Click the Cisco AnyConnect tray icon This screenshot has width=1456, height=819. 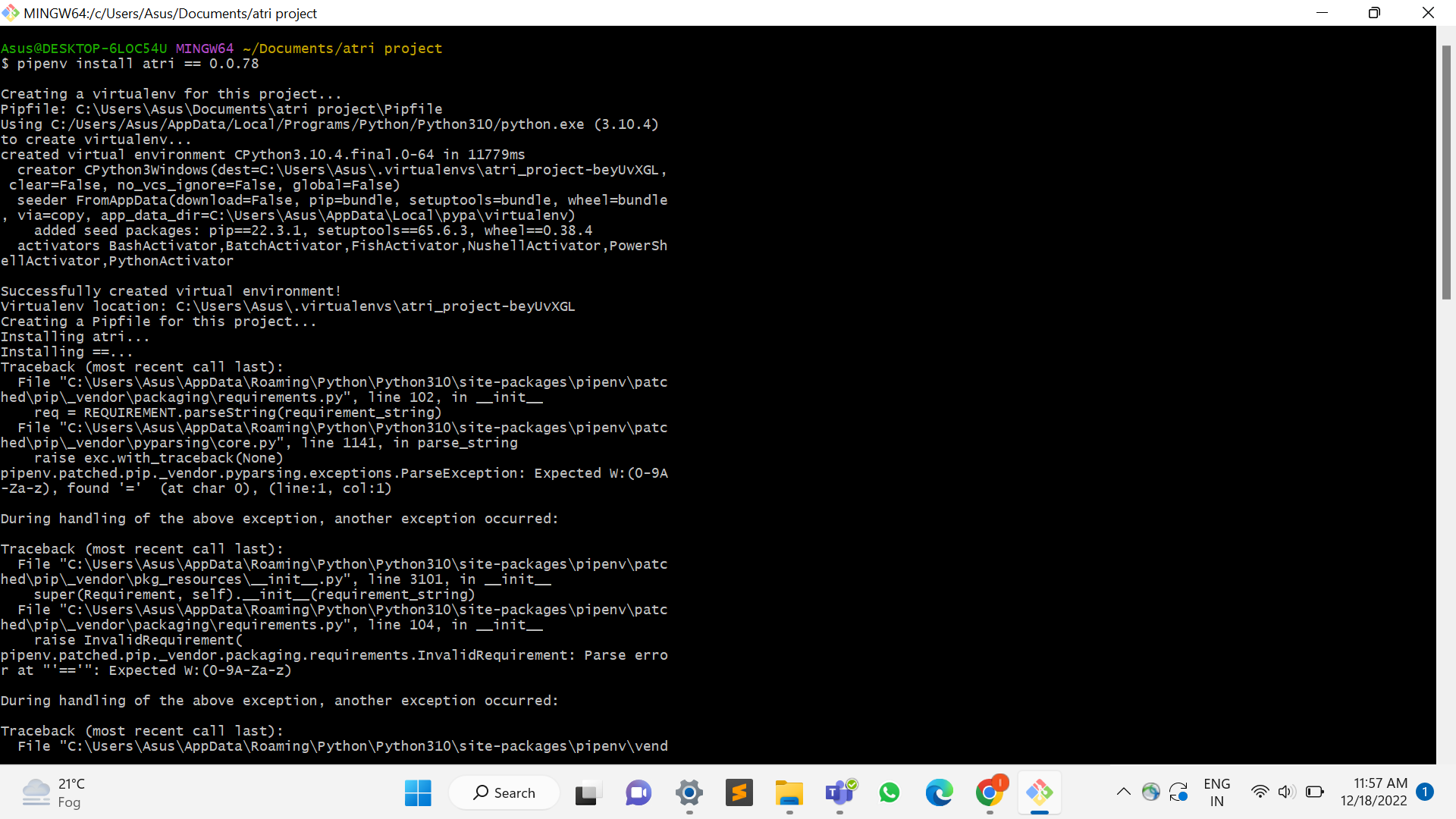click(x=1151, y=792)
